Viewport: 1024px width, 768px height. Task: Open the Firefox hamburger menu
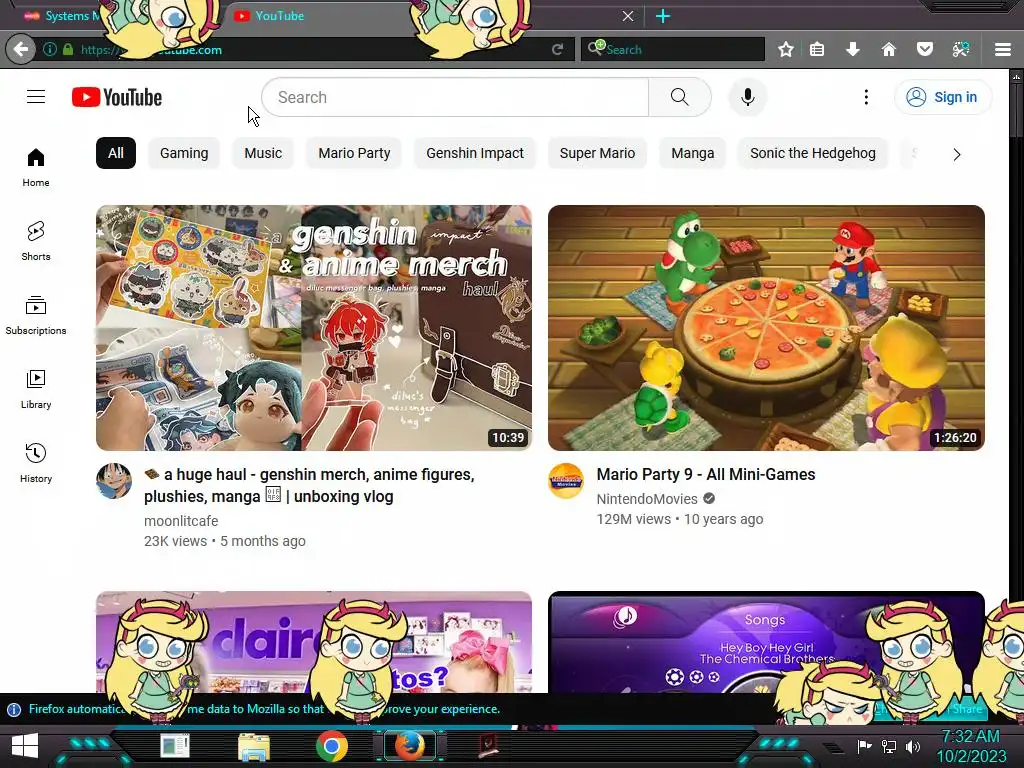tap(1003, 49)
